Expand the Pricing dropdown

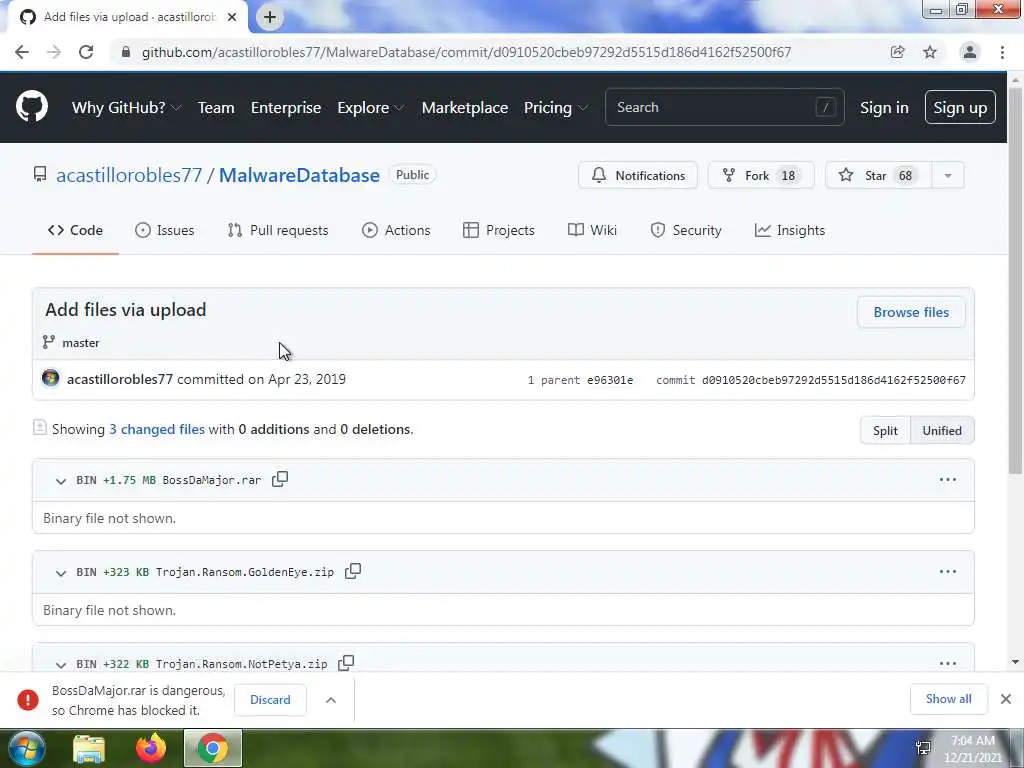click(x=556, y=107)
